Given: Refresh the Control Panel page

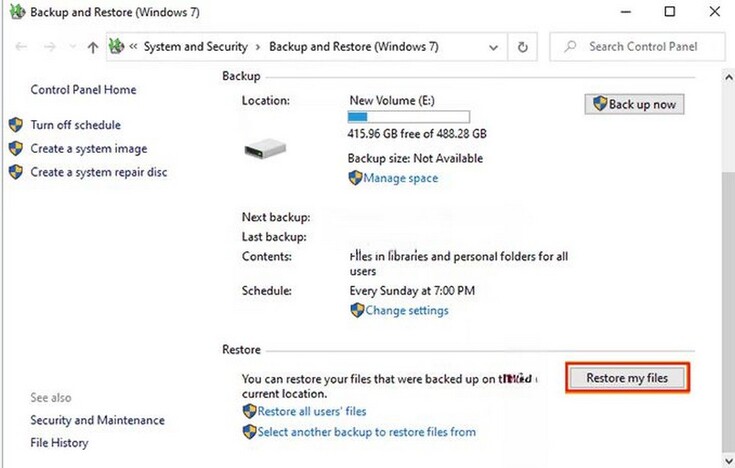Looking at the screenshot, I should tap(522, 47).
